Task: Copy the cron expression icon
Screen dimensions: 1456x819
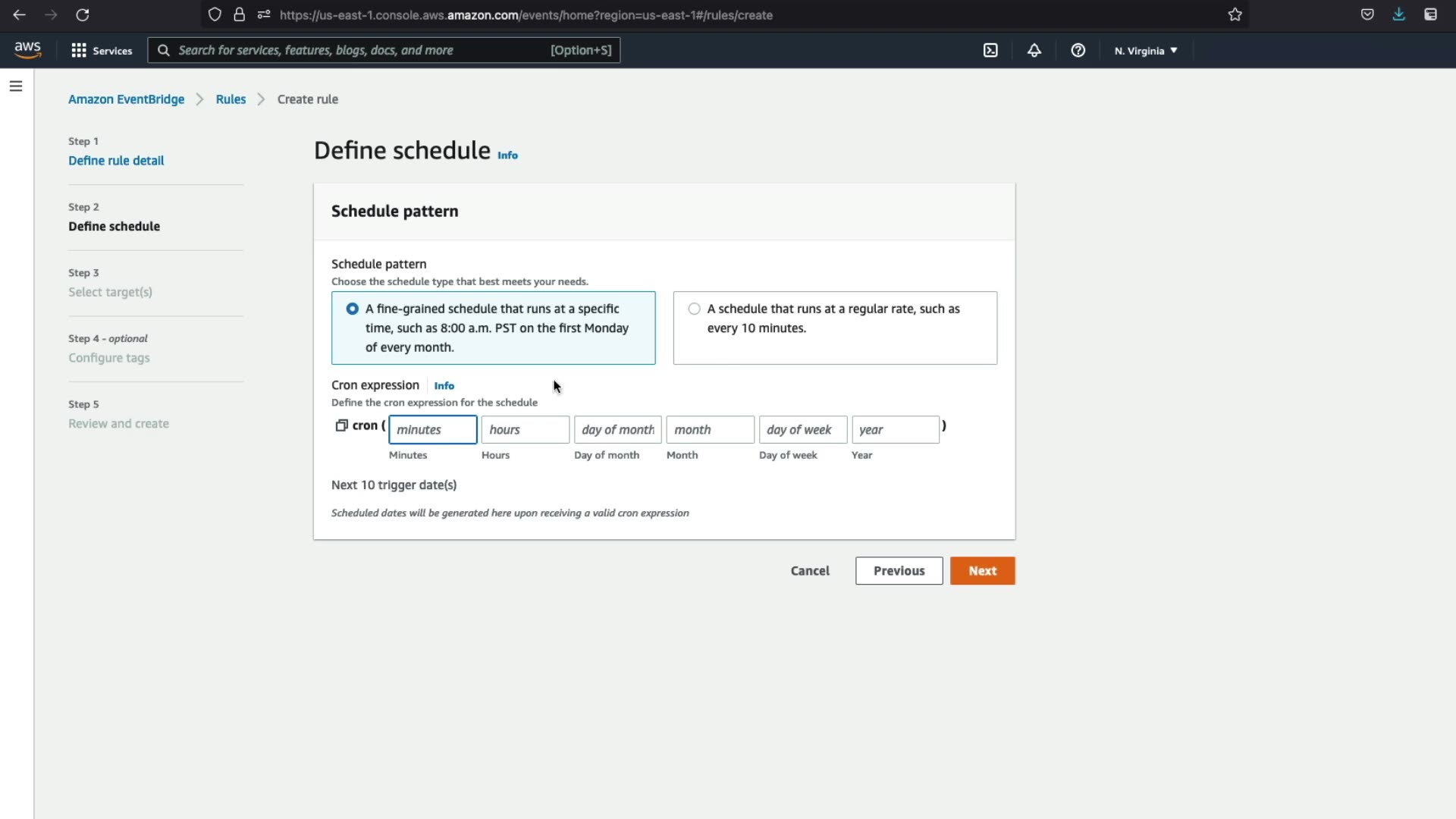Action: tap(341, 425)
